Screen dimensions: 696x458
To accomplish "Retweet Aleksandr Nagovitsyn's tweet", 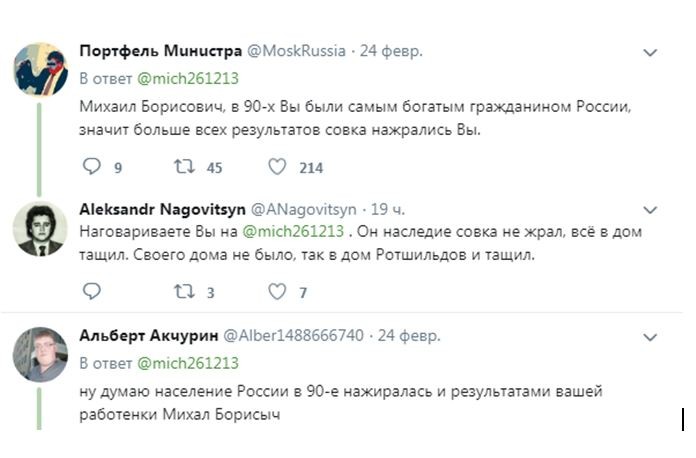I will click(x=184, y=292).
